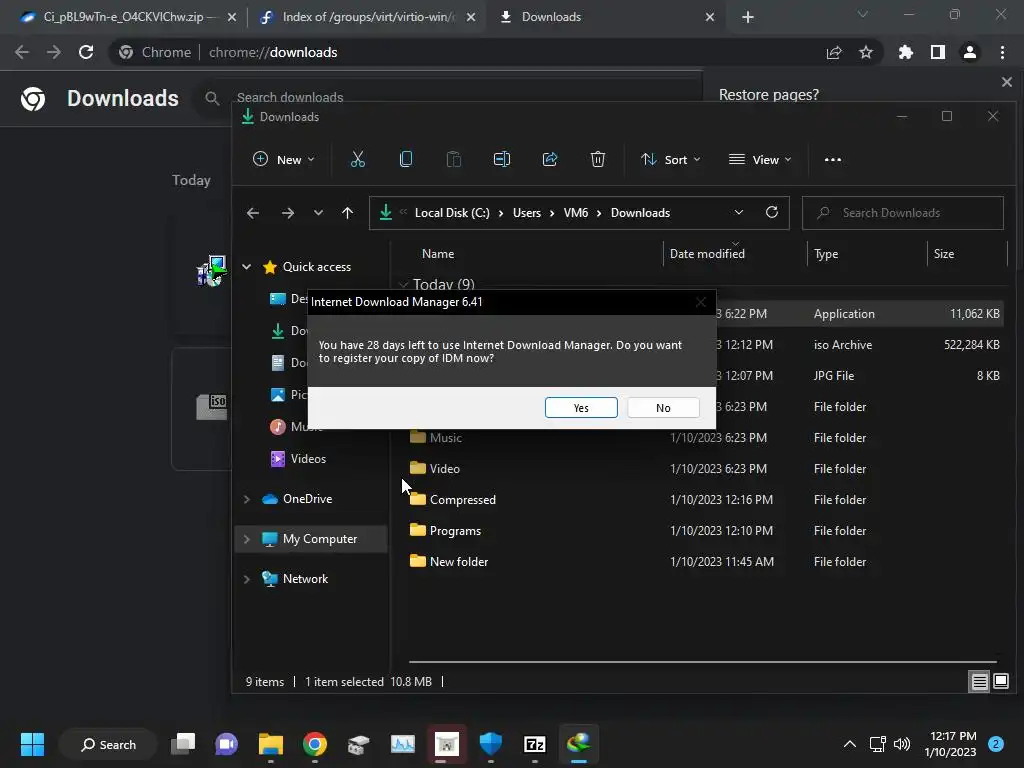The height and width of the screenshot is (768, 1024).
Task: Sort by Size column header
Action: tap(944, 254)
